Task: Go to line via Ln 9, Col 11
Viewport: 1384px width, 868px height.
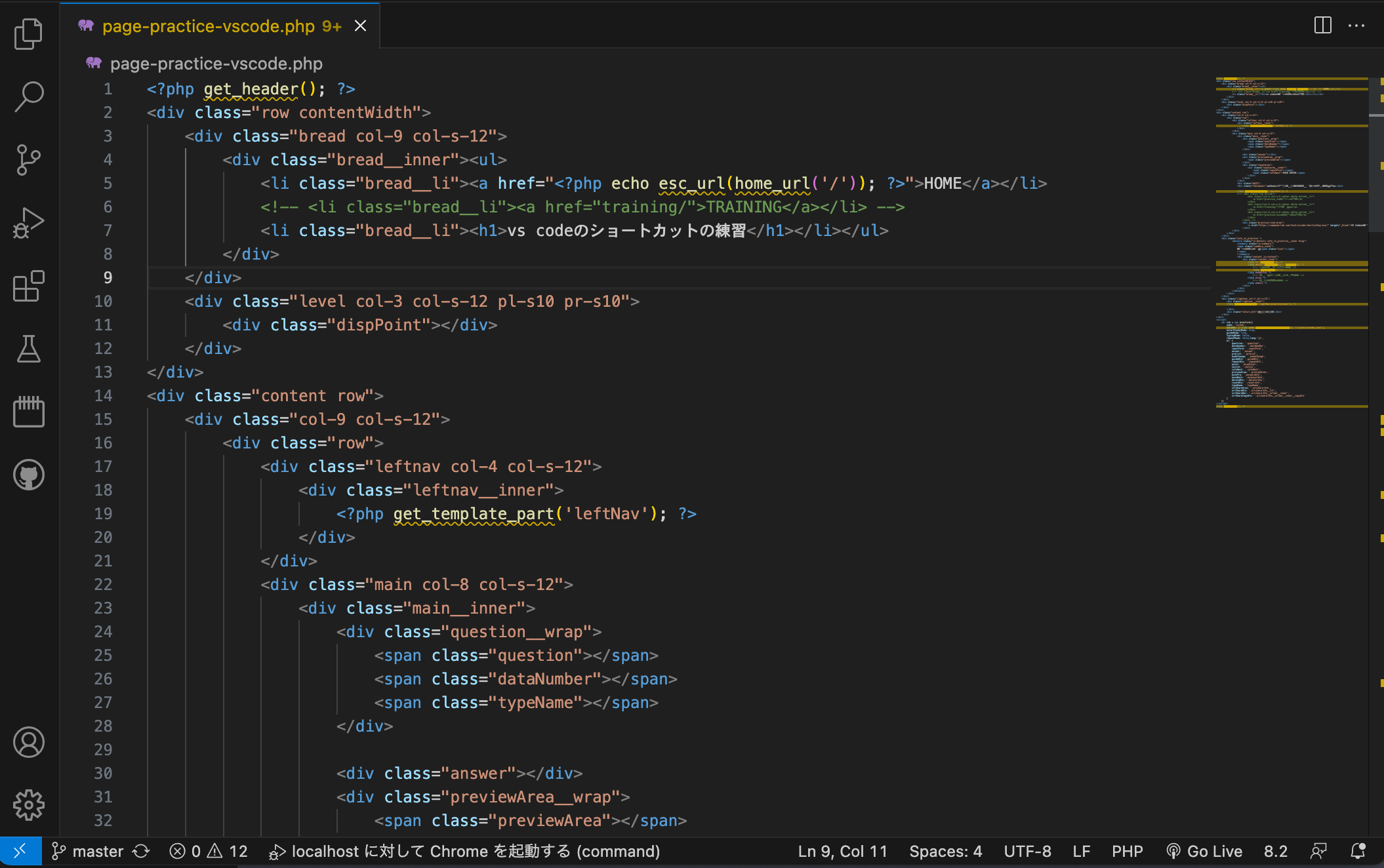Action: coord(842,851)
